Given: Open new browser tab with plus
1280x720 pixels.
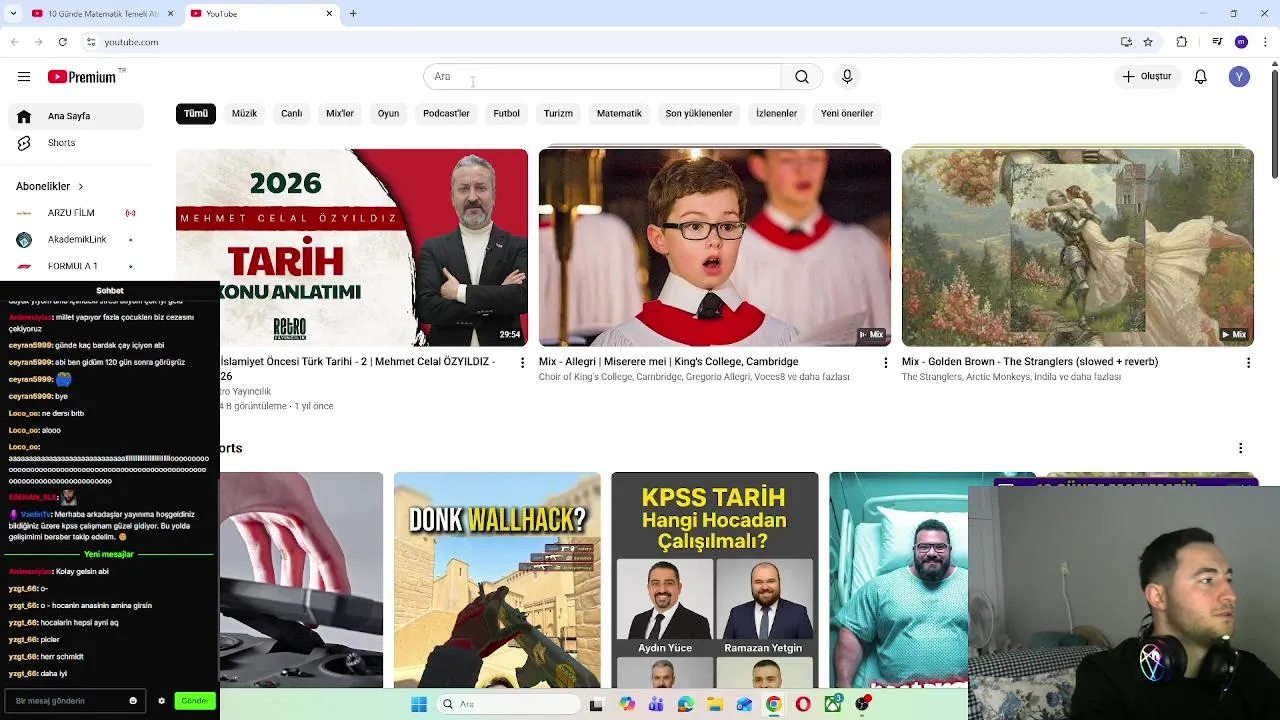Looking at the screenshot, I should [353, 14].
